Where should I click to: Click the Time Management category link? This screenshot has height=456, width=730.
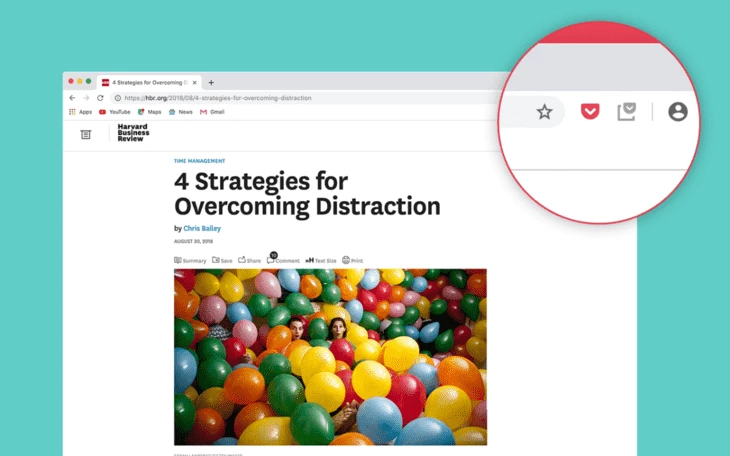[199, 161]
